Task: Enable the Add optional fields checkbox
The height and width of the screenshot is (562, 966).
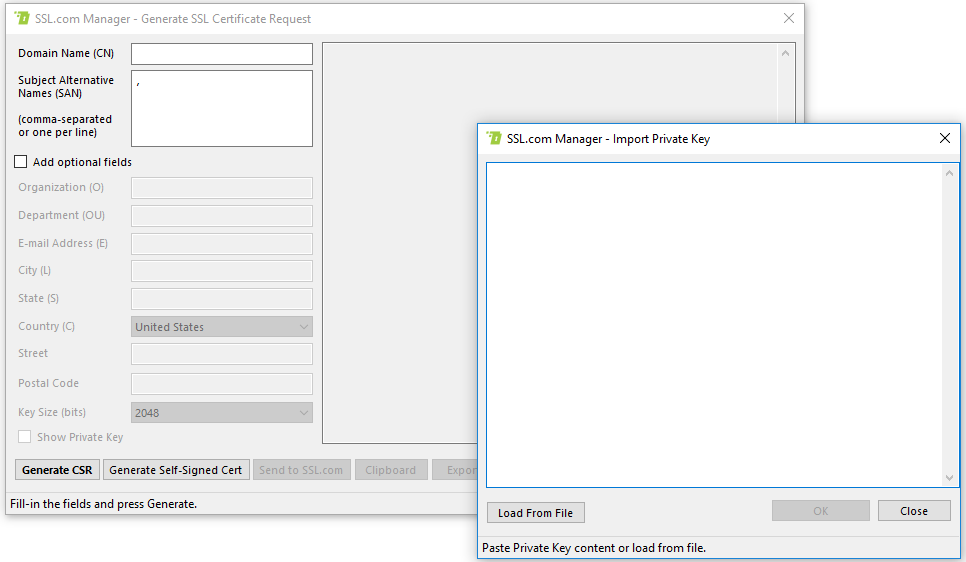Action: [x=21, y=162]
